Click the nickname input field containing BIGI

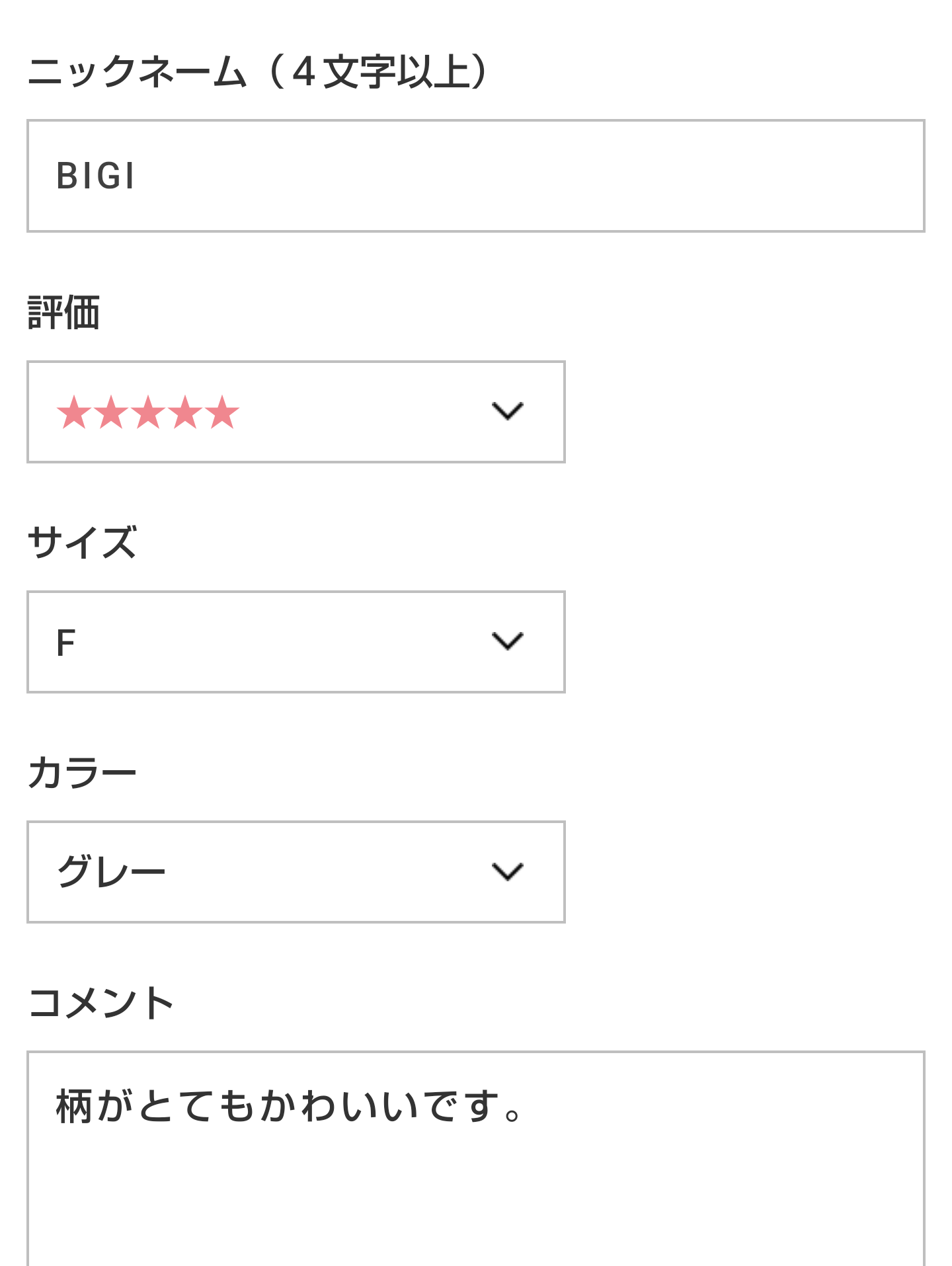point(475,176)
